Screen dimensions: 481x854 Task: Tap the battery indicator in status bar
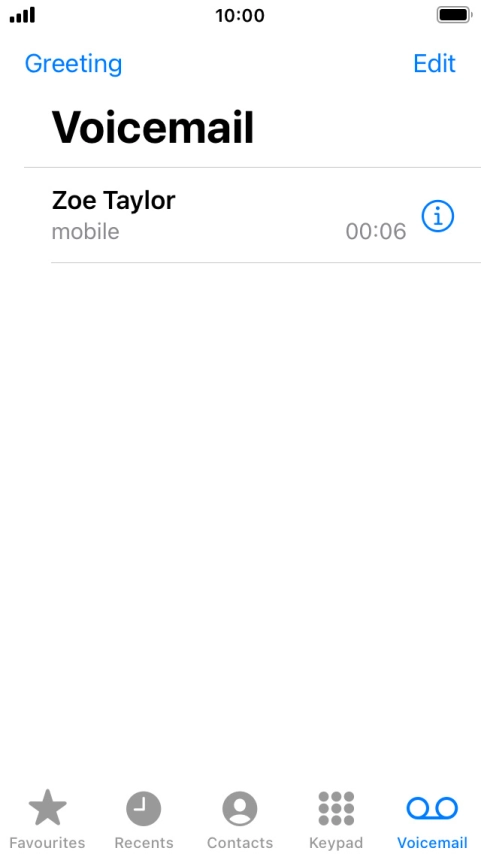point(454,15)
